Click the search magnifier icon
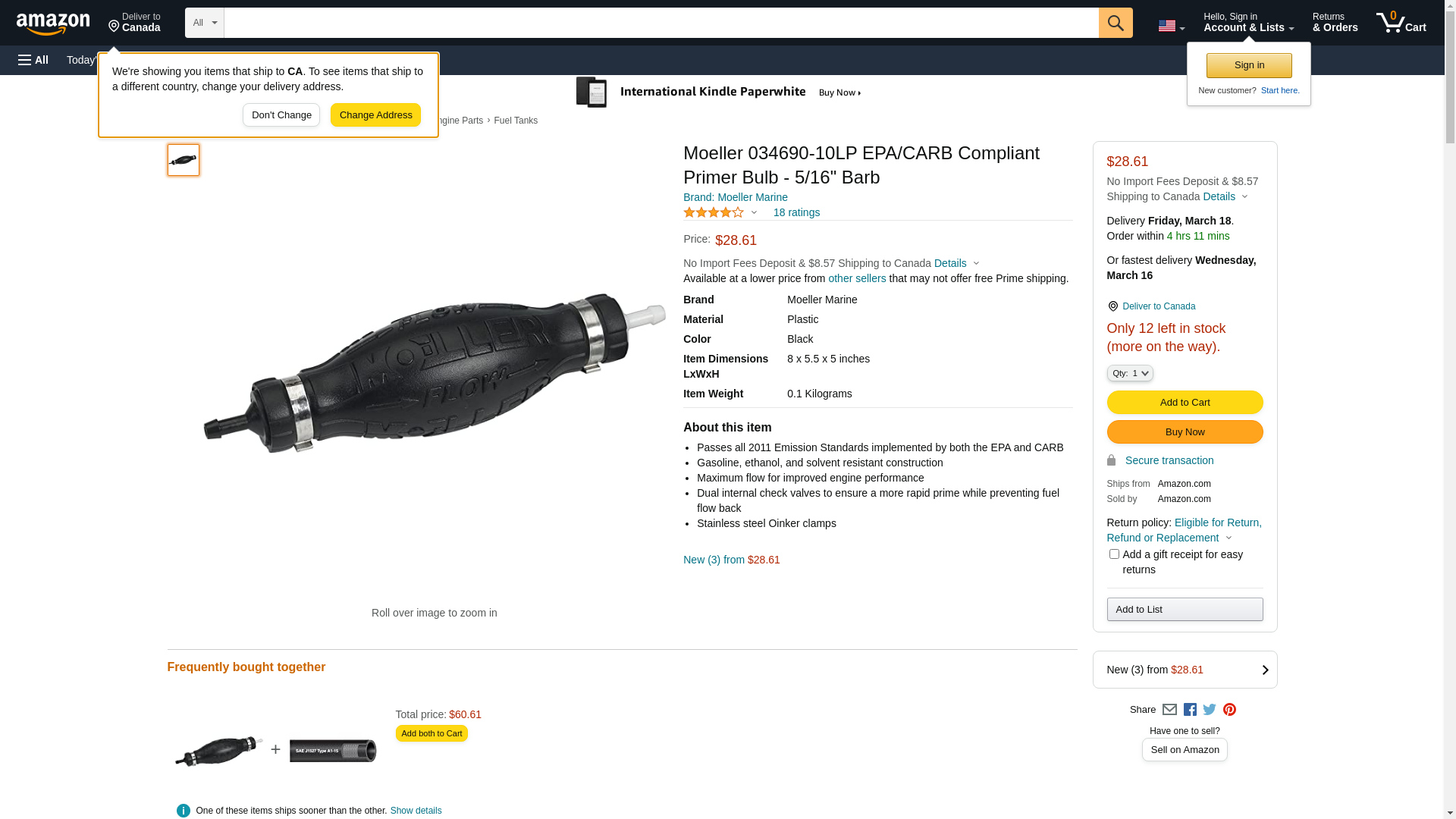 click(x=1115, y=23)
